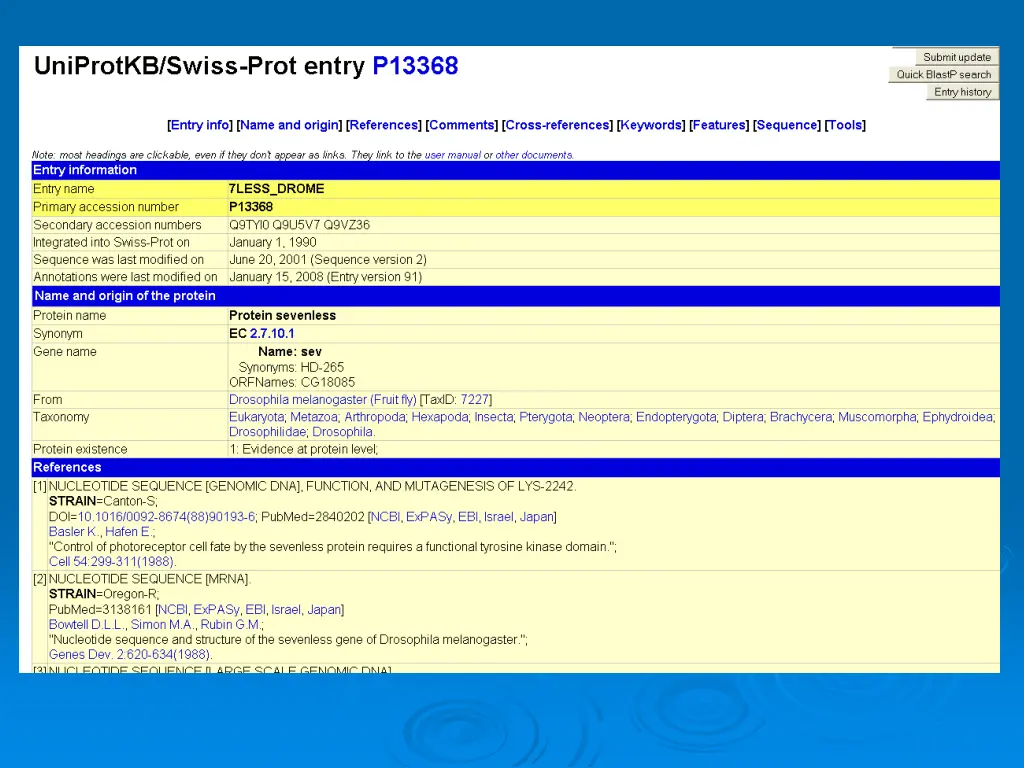Open Japan mirror link in reference 1
This screenshot has height=768, width=1024.
click(x=536, y=517)
